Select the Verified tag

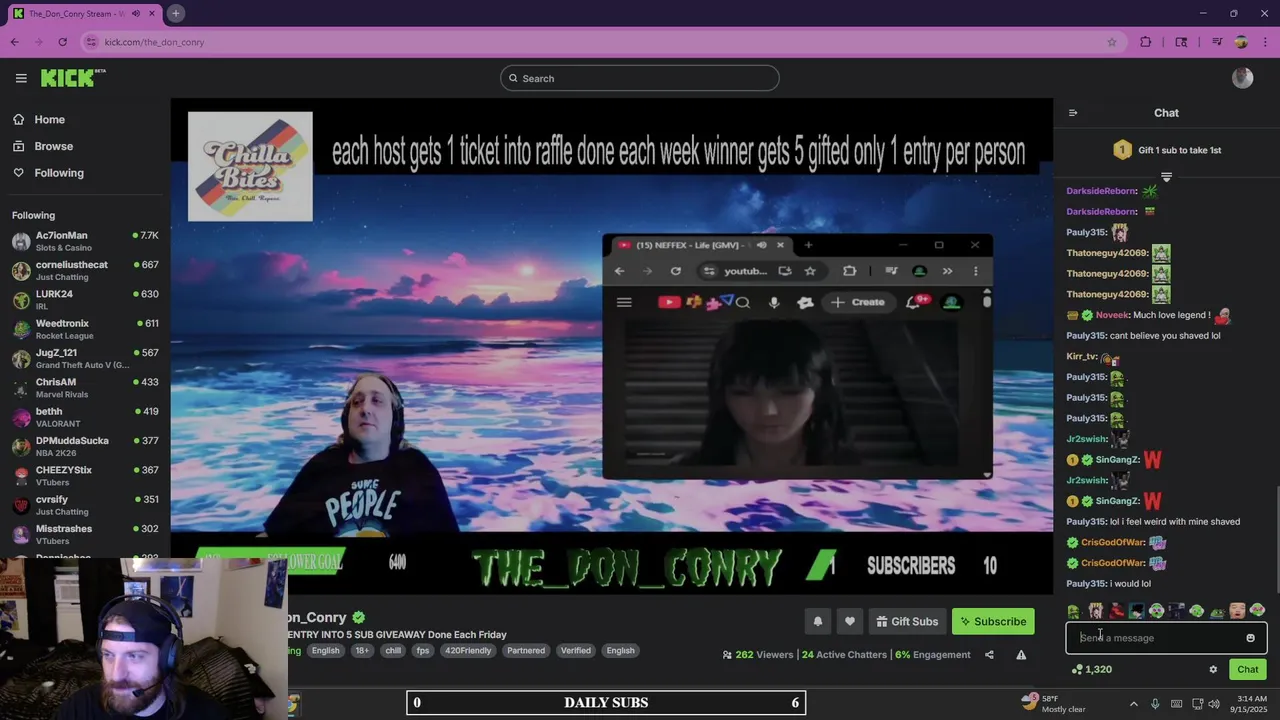[576, 650]
